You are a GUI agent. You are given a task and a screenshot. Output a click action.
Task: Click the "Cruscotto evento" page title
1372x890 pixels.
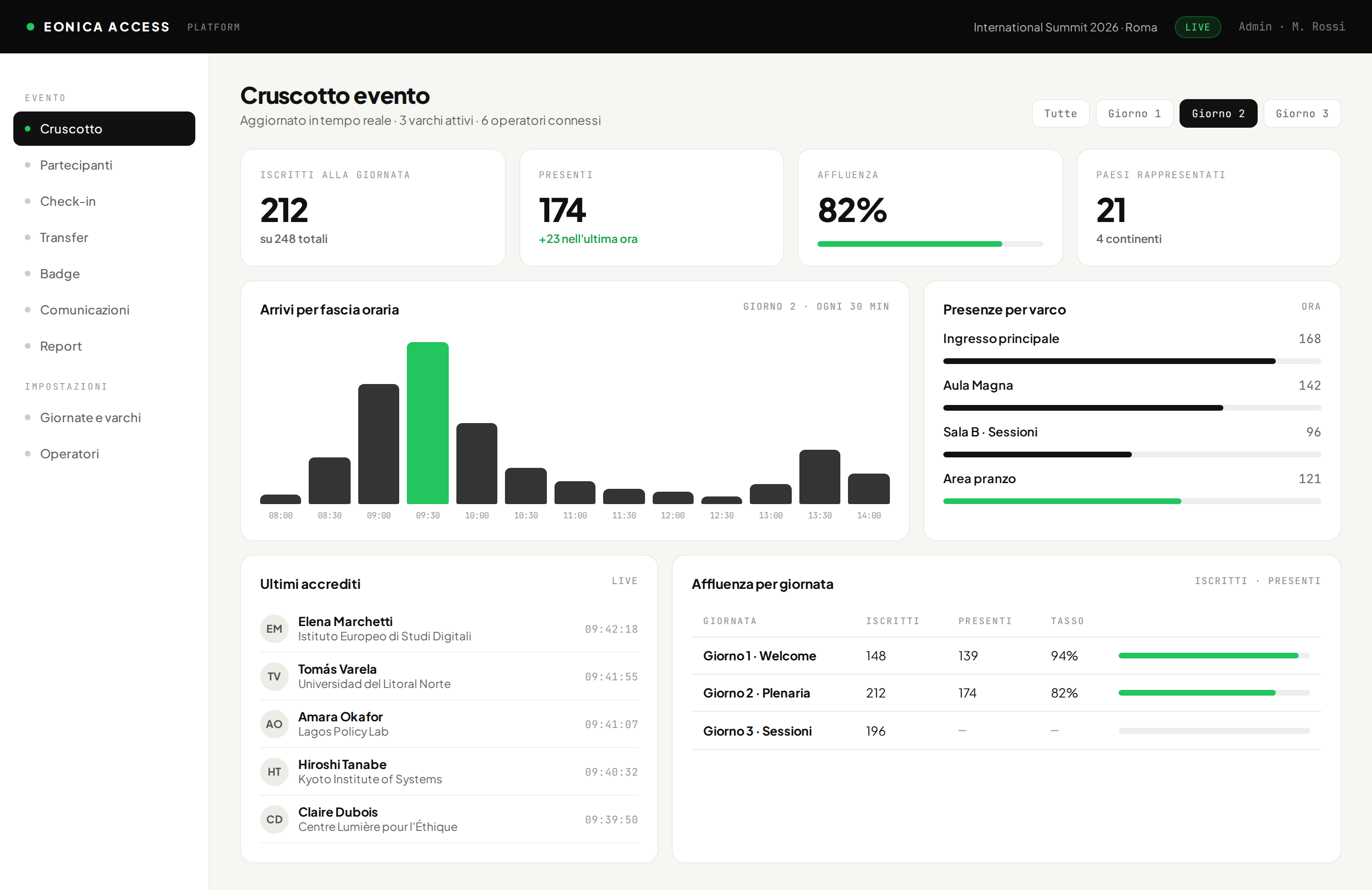[335, 96]
